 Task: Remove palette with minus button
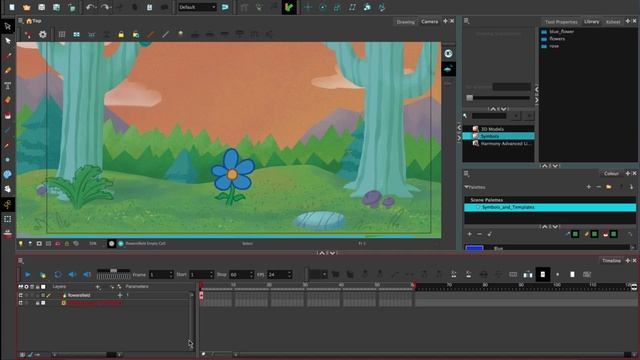(x=598, y=187)
